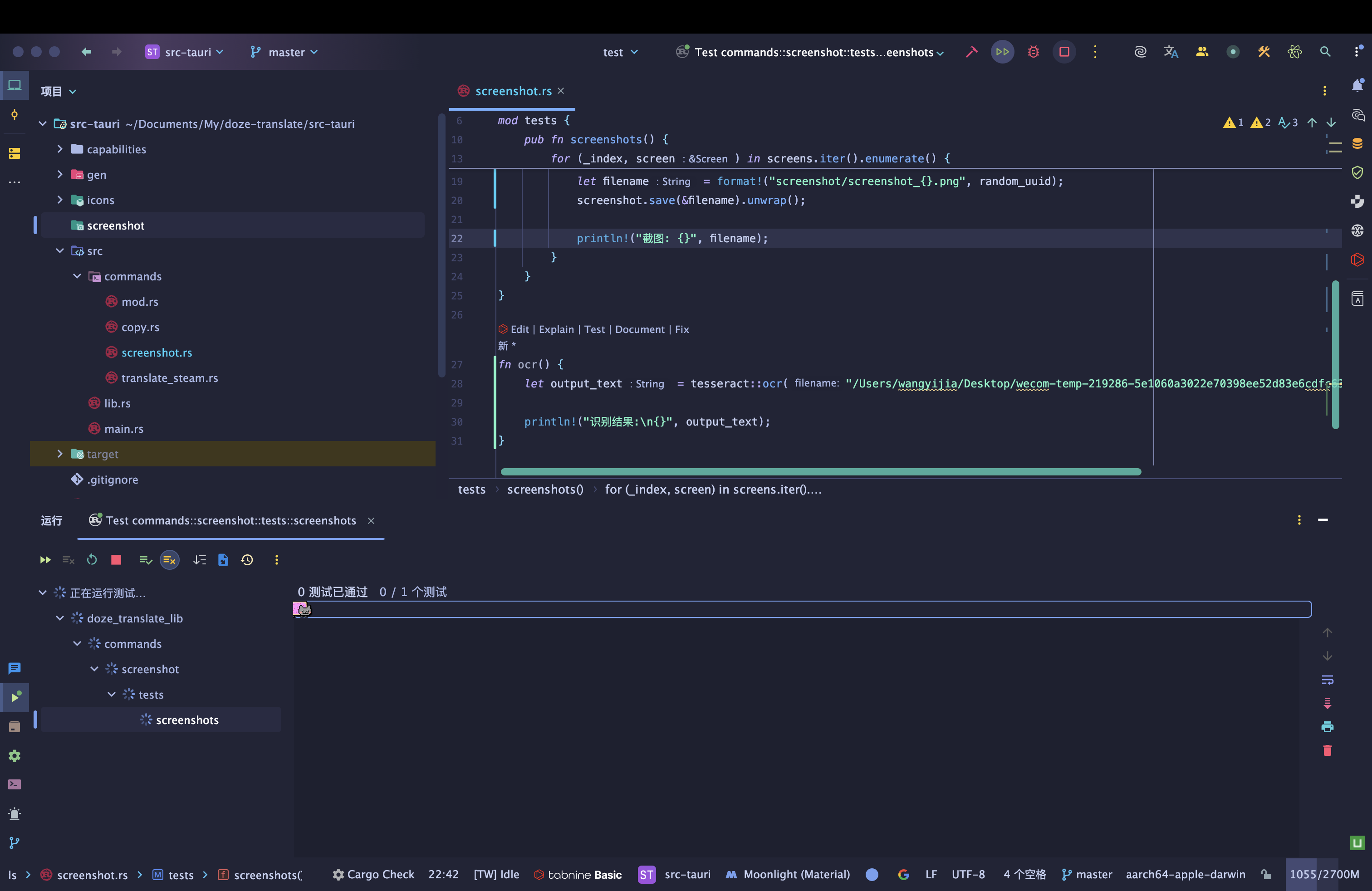Click the editor horizontal scrollbar
1372x891 pixels.
click(x=820, y=471)
